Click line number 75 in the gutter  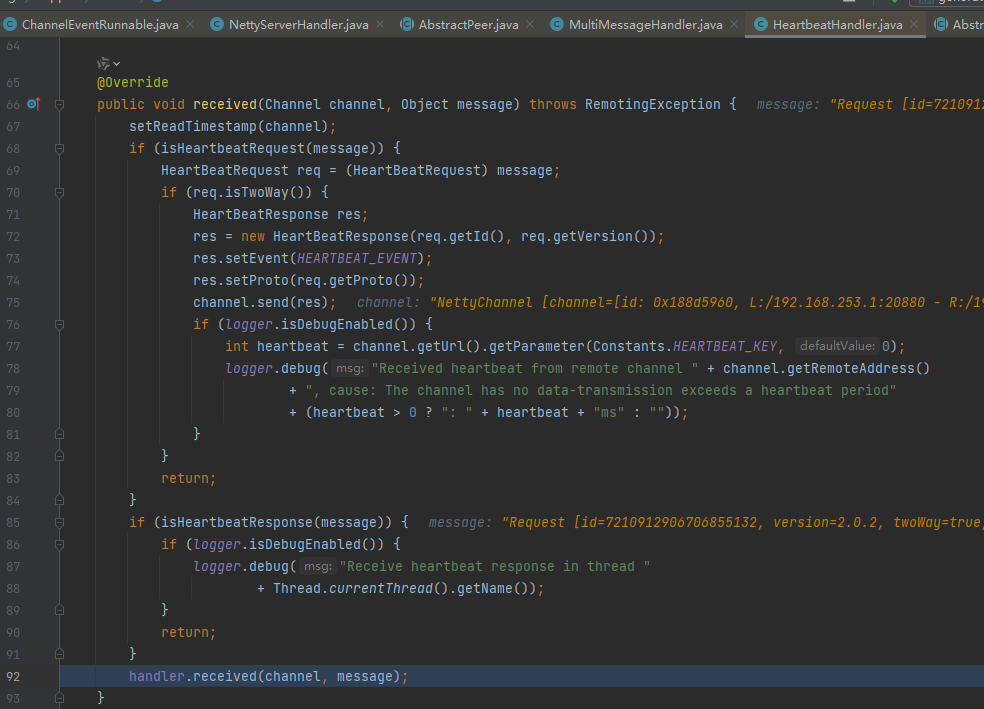[13, 302]
